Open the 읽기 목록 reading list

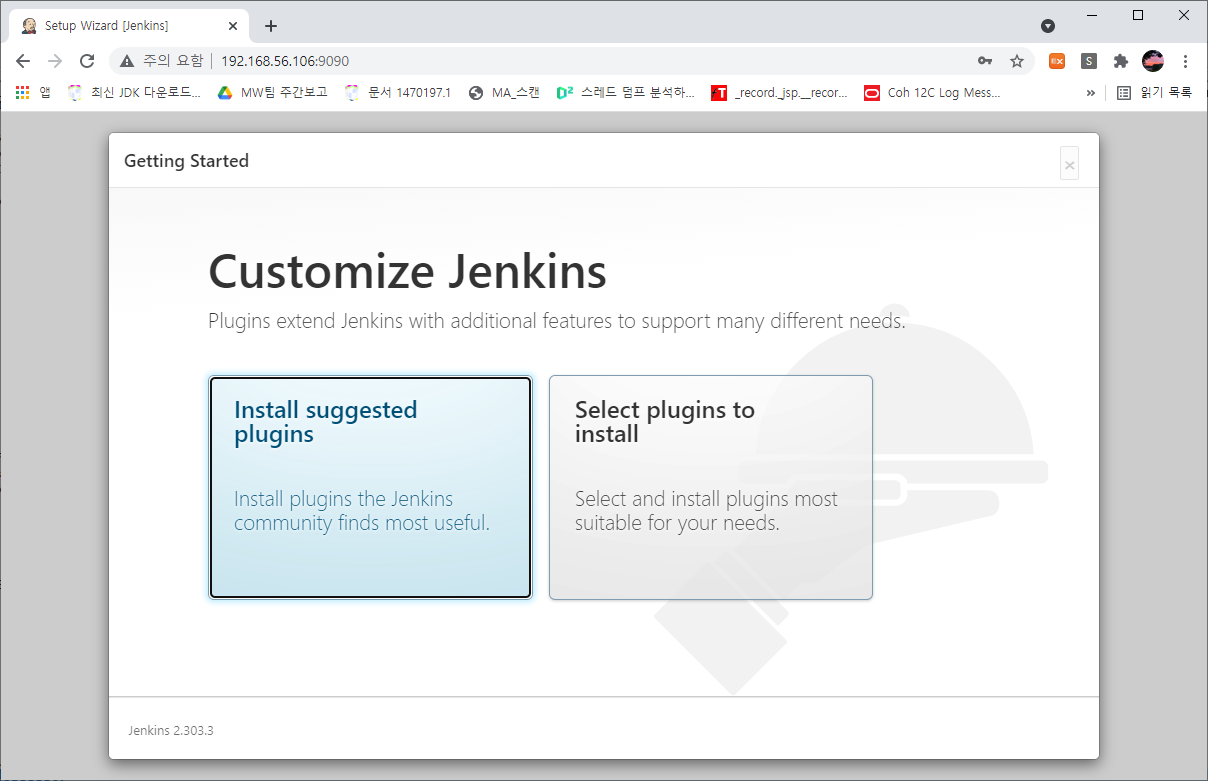click(1154, 93)
